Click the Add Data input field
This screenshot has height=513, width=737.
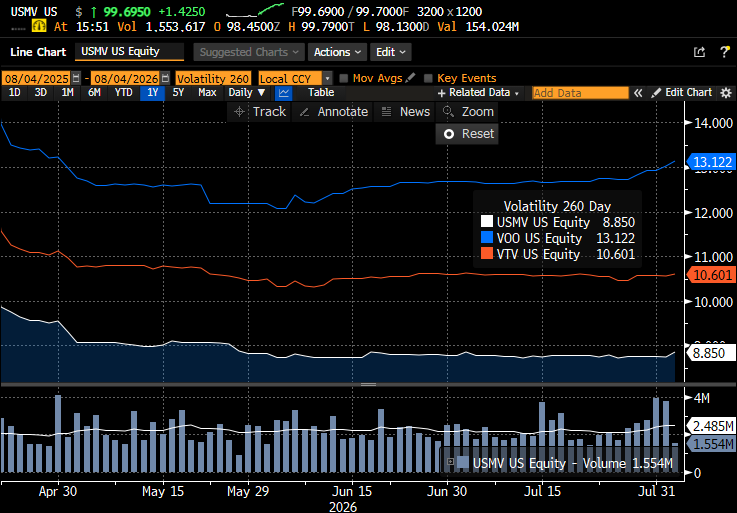click(580, 93)
